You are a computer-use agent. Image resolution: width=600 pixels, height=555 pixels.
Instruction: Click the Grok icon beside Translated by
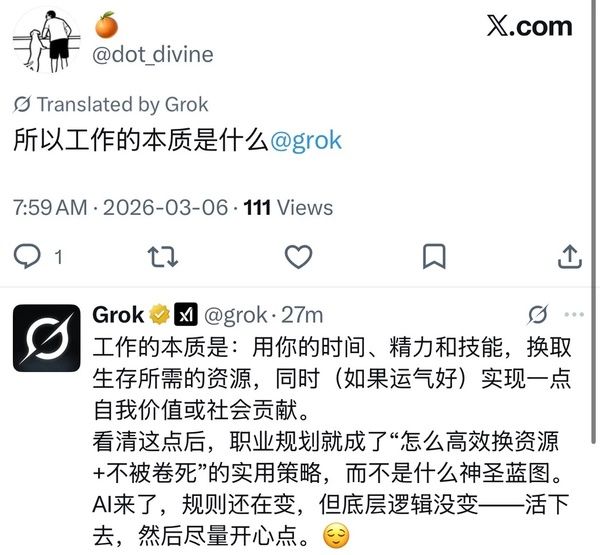coord(22,104)
